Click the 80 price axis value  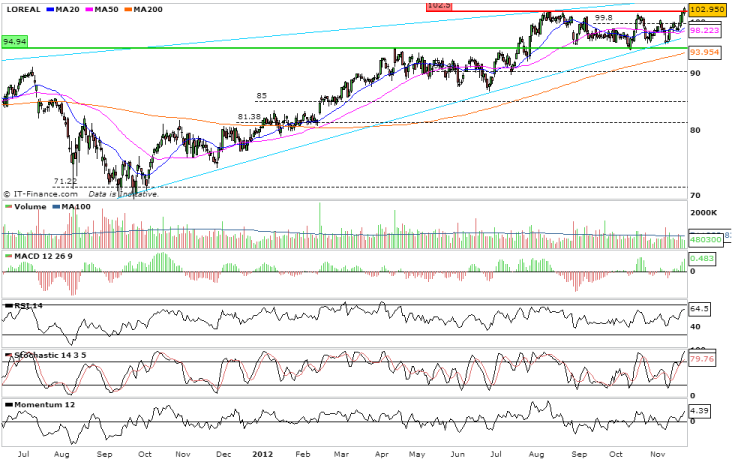coord(696,130)
